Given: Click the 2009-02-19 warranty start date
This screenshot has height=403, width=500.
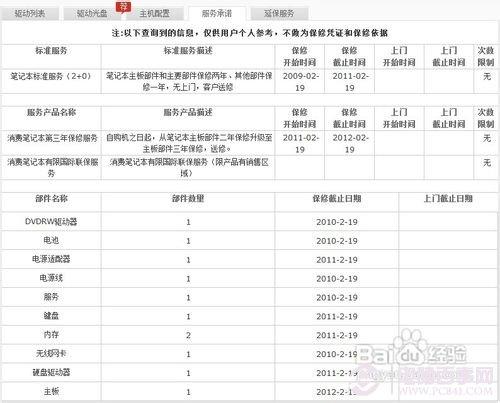Looking at the screenshot, I should 300,82.
